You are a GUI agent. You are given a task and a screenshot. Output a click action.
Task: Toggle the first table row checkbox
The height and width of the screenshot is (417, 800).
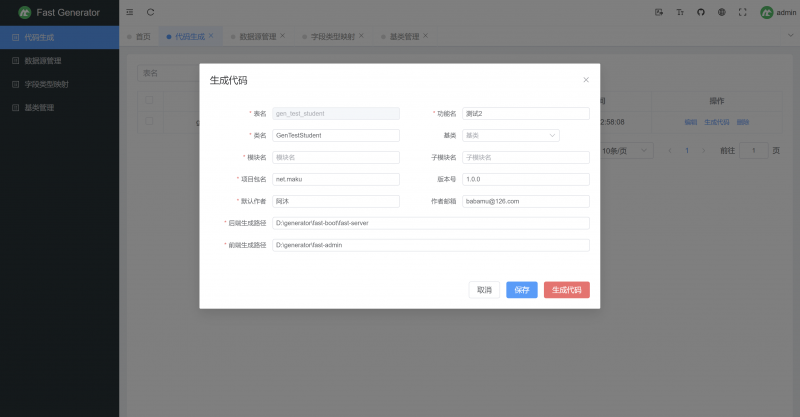pos(149,121)
